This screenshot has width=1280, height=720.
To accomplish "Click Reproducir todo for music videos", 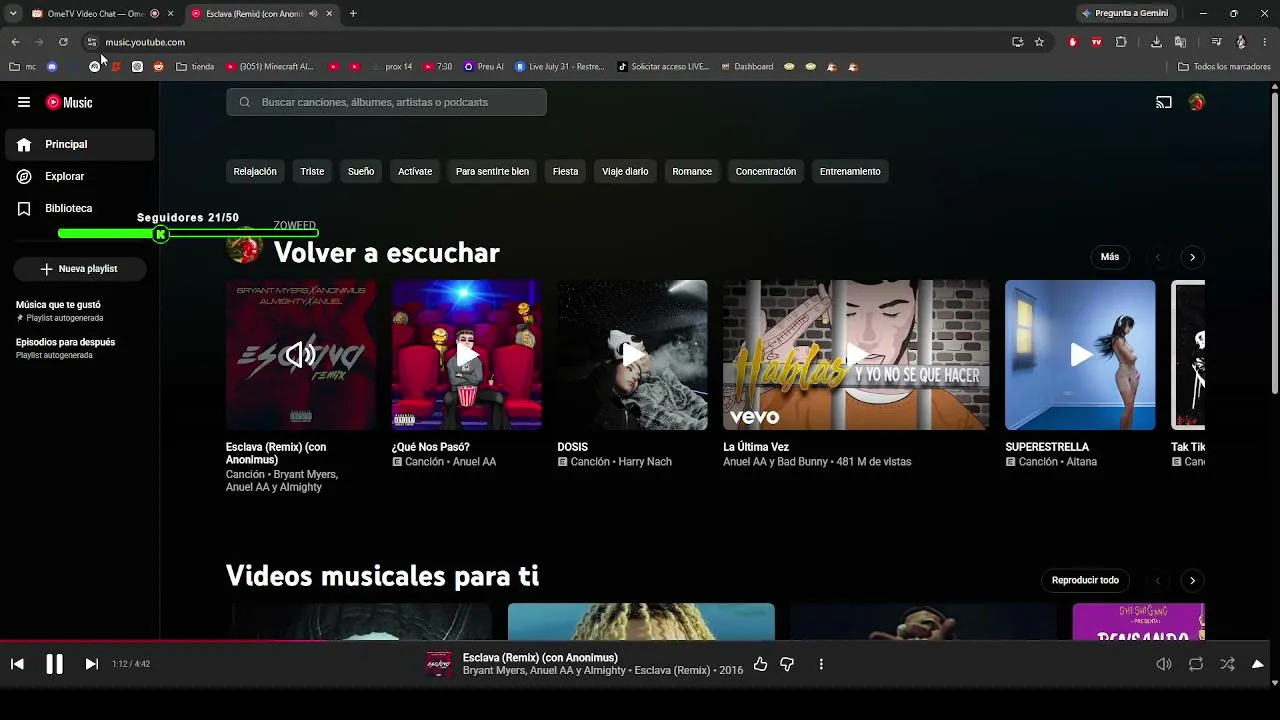I will point(1085,580).
